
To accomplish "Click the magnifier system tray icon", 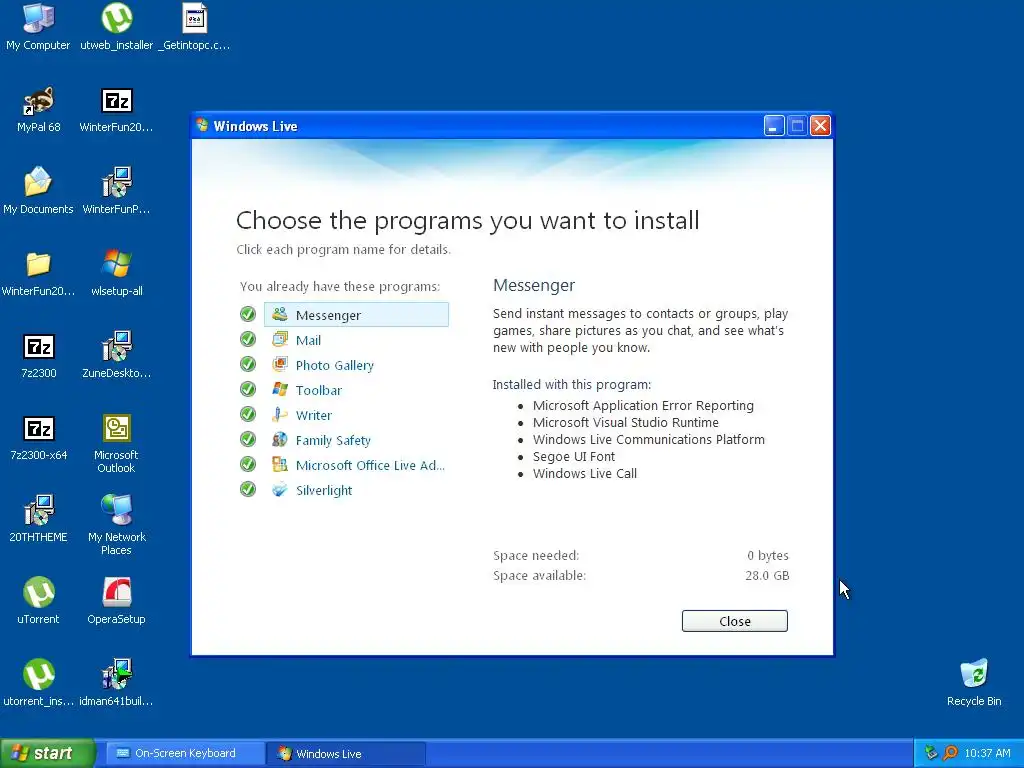I will [x=950, y=753].
